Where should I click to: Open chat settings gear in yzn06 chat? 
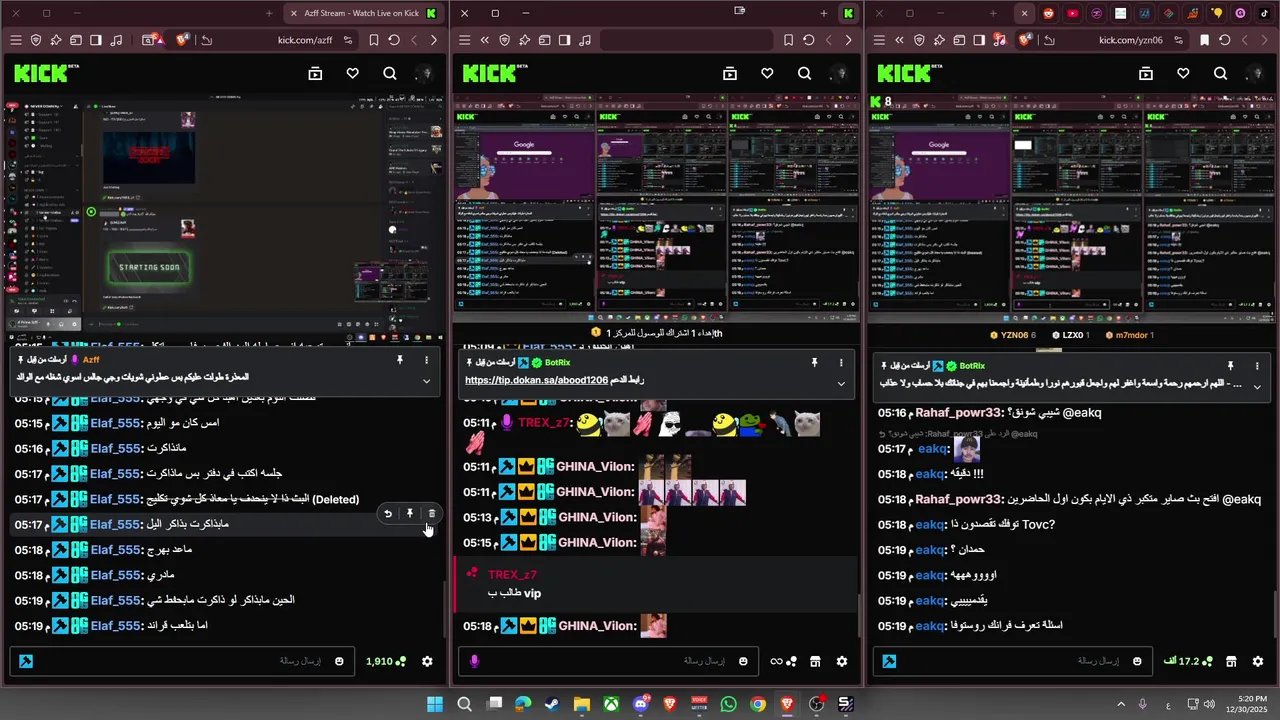click(x=1258, y=661)
